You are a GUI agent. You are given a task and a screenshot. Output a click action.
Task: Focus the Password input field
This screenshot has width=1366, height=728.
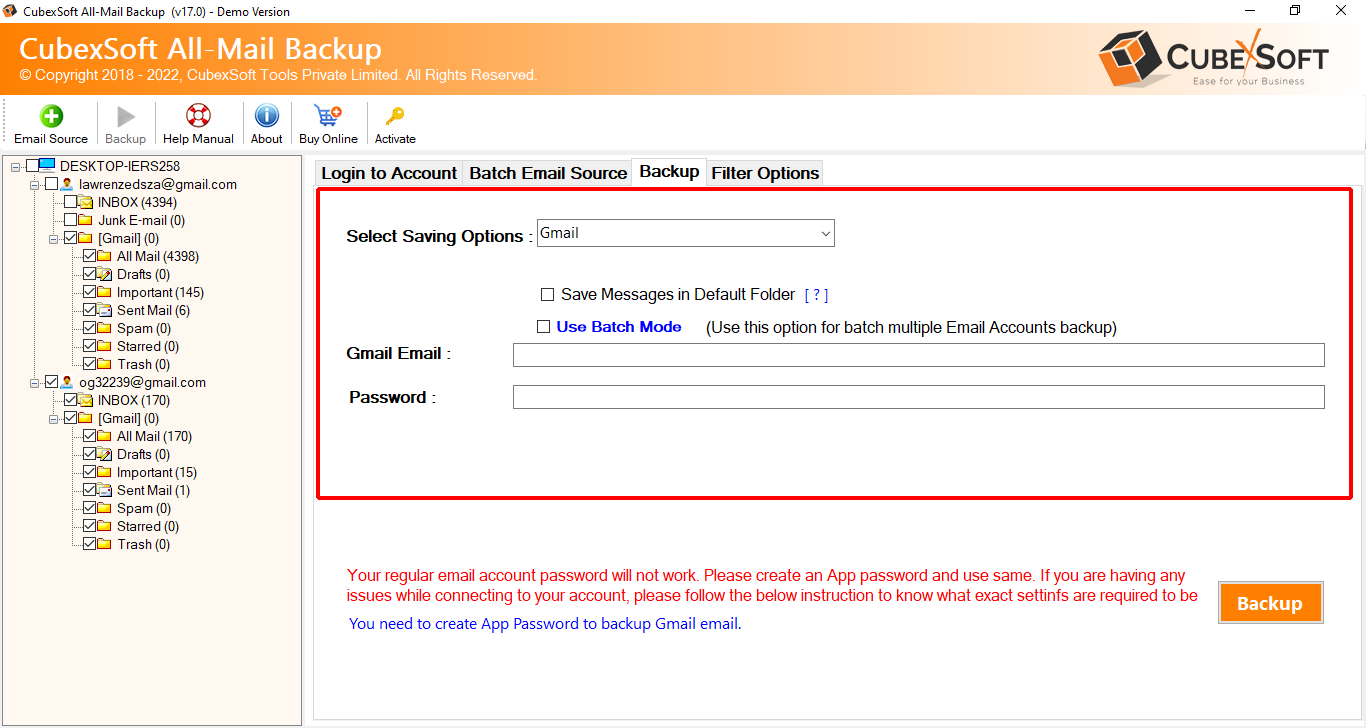[918, 397]
